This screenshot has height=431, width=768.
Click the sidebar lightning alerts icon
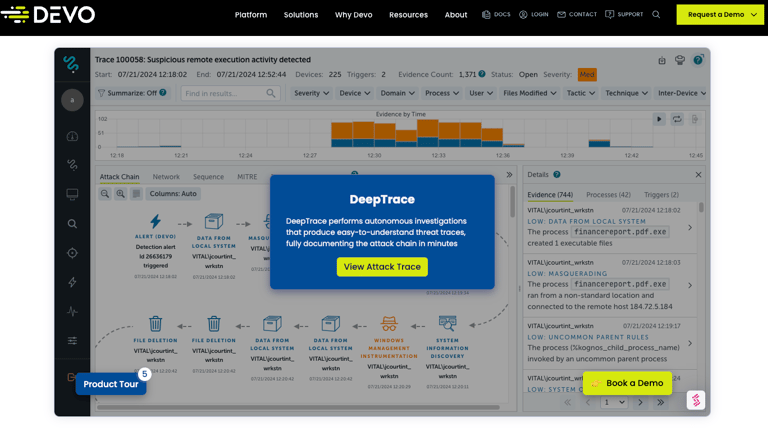click(72, 282)
